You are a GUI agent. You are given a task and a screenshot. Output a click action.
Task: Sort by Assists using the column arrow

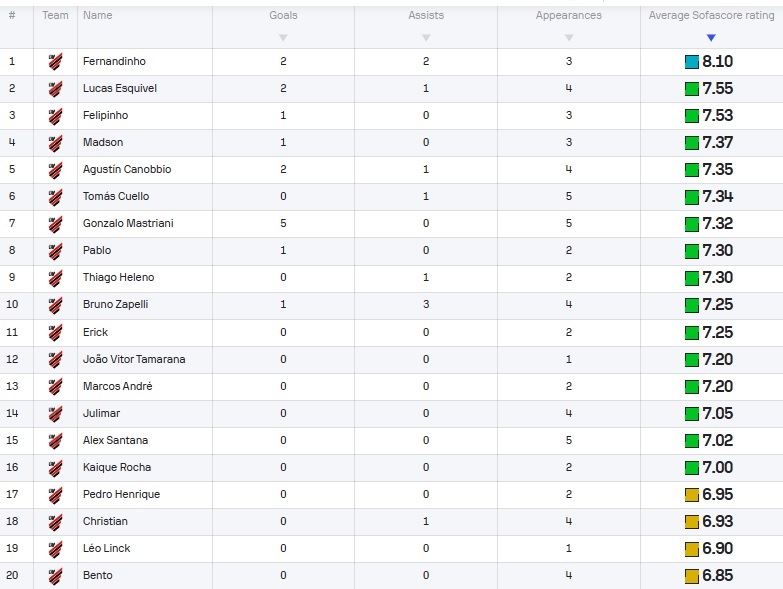pos(426,38)
